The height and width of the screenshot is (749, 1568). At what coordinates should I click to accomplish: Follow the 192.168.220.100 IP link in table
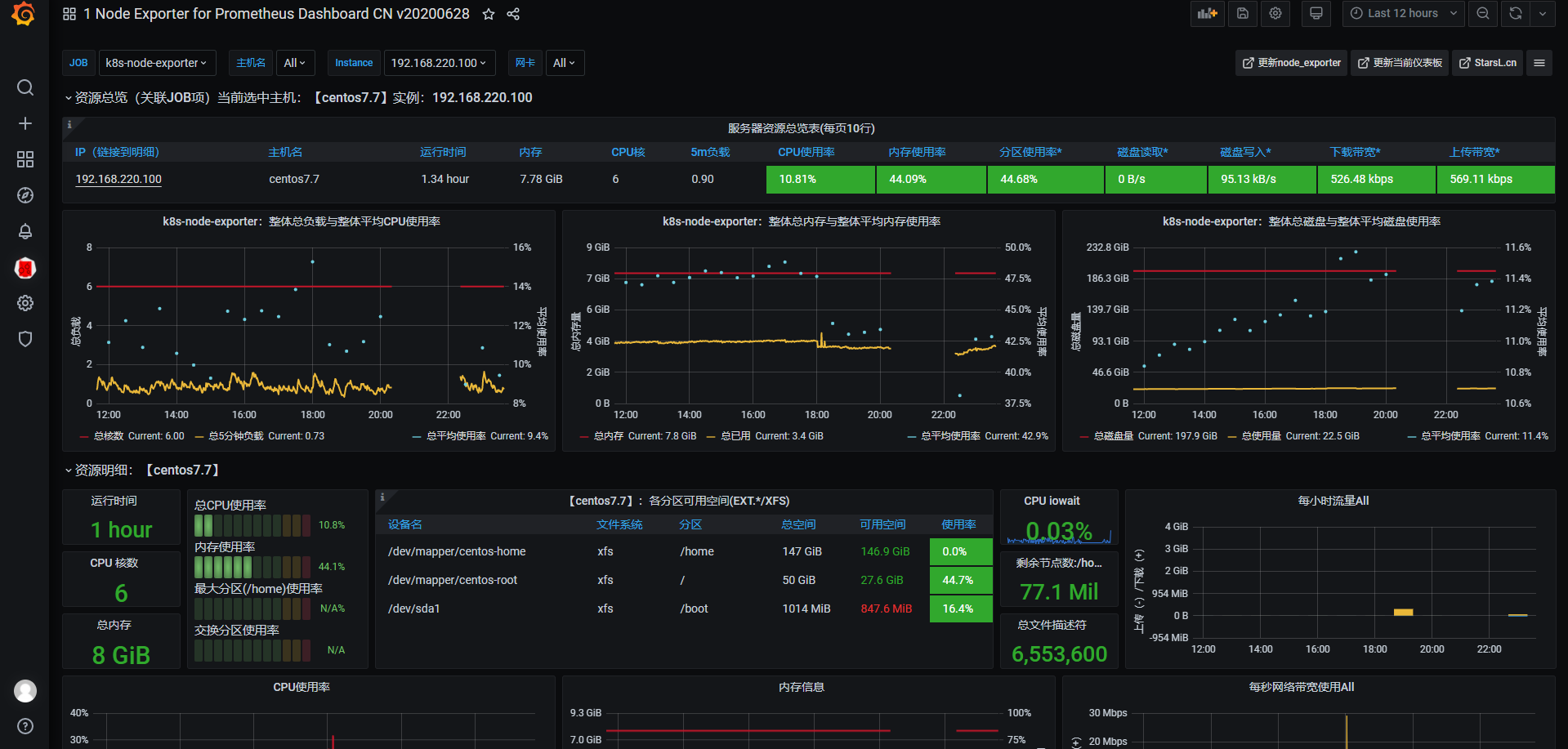(118, 179)
